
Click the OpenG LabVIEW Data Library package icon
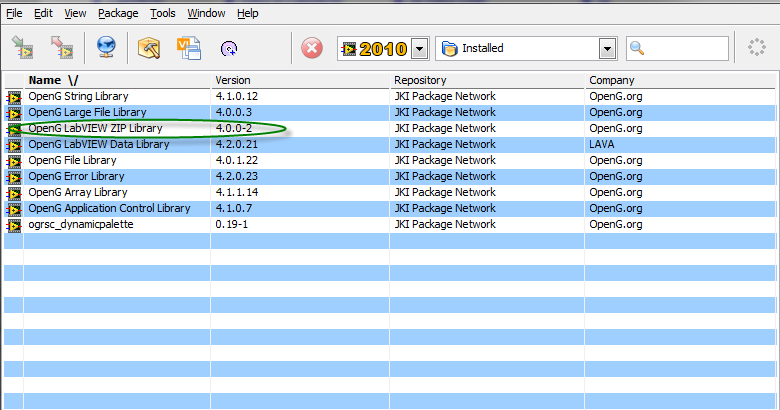point(14,145)
